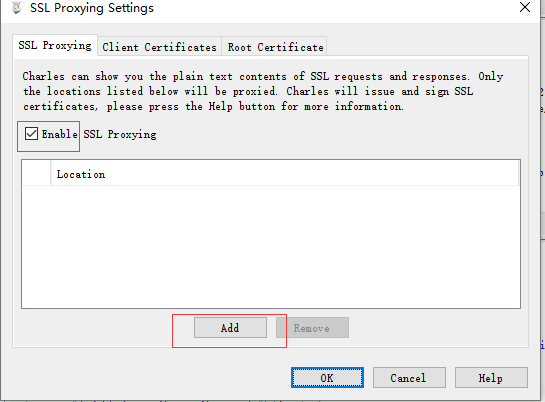545x402 pixels.
Task: Close the SSL Proxying Settings dialog
Action: pos(525,7)
